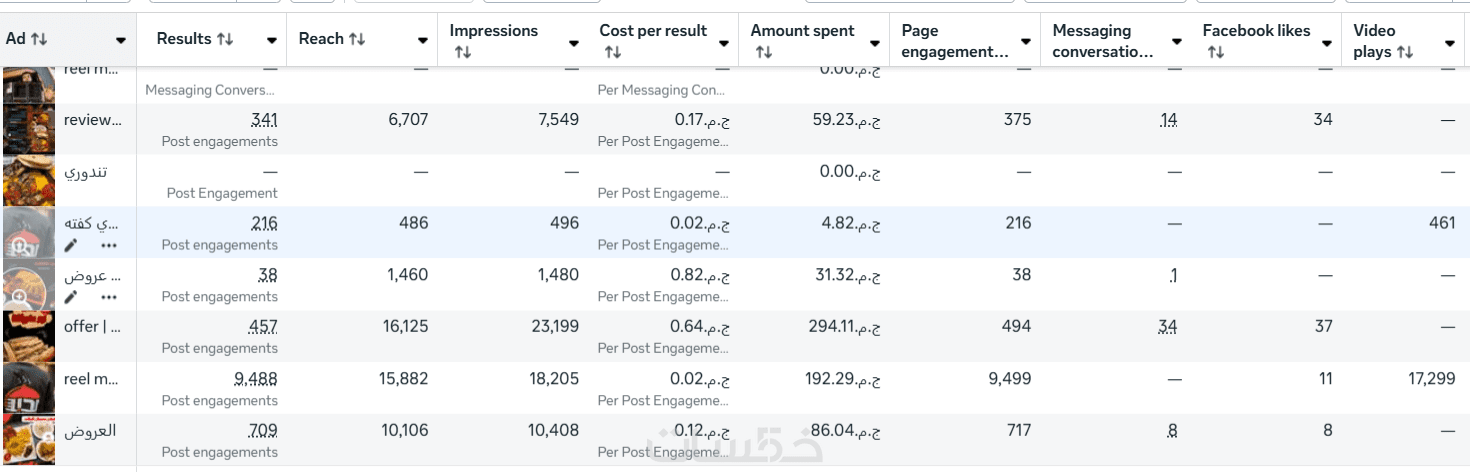Click edit pencil on the 38-results ad

pyautogui.click(x=71, y=297)
